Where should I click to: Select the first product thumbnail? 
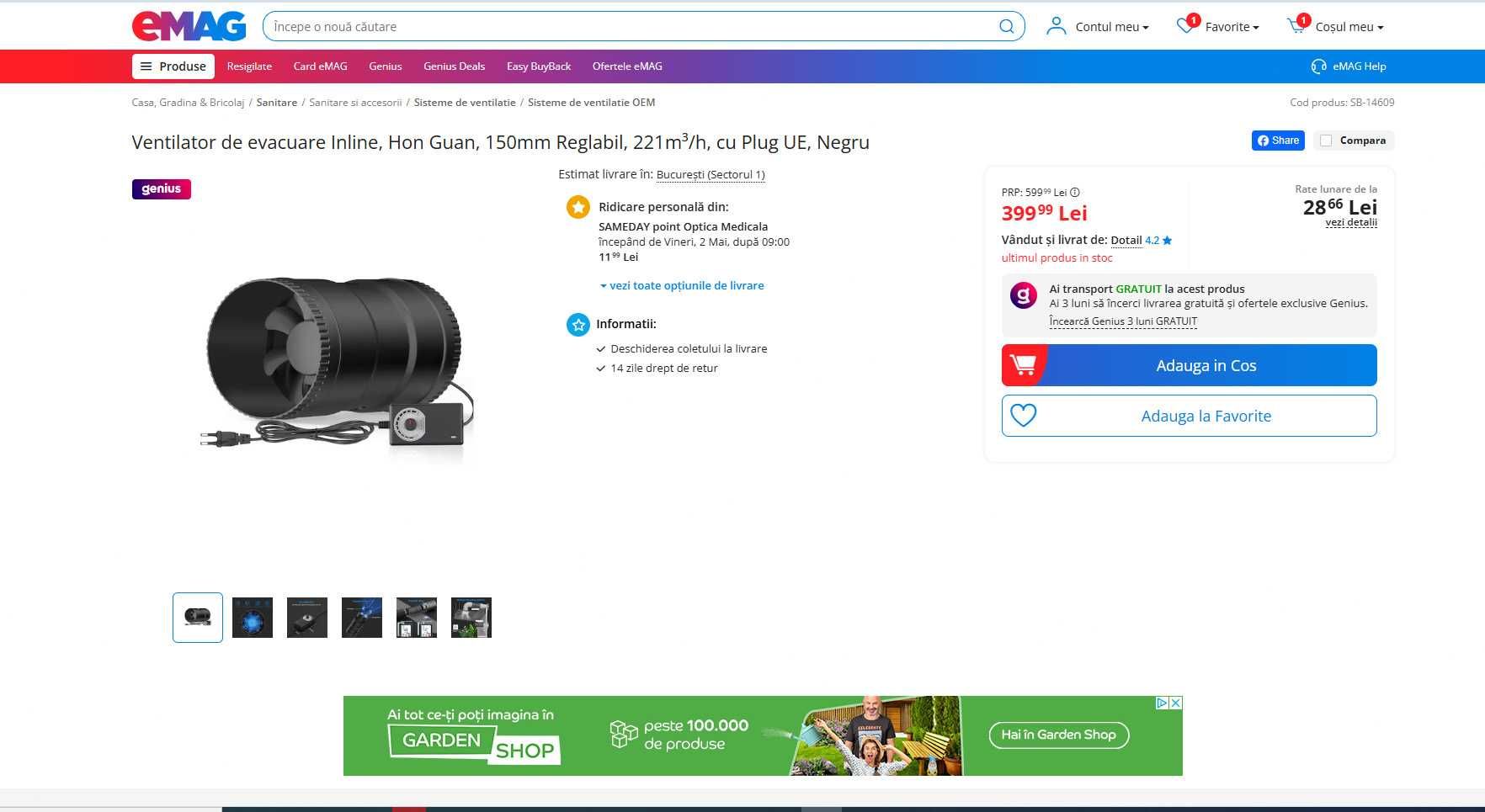pyautogui.click(x=198, y=618)
